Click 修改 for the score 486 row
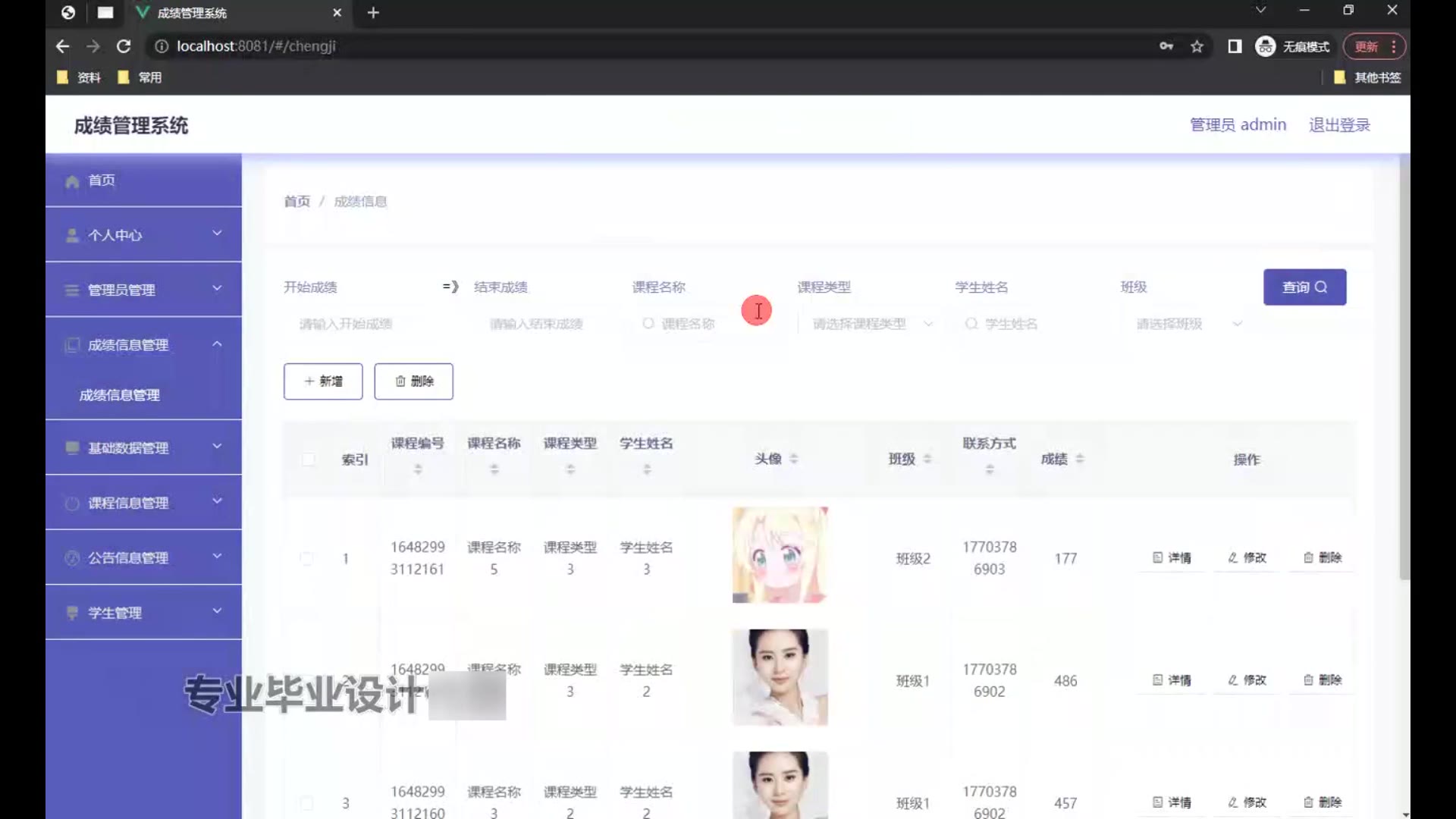 [x=1247, y=680]
